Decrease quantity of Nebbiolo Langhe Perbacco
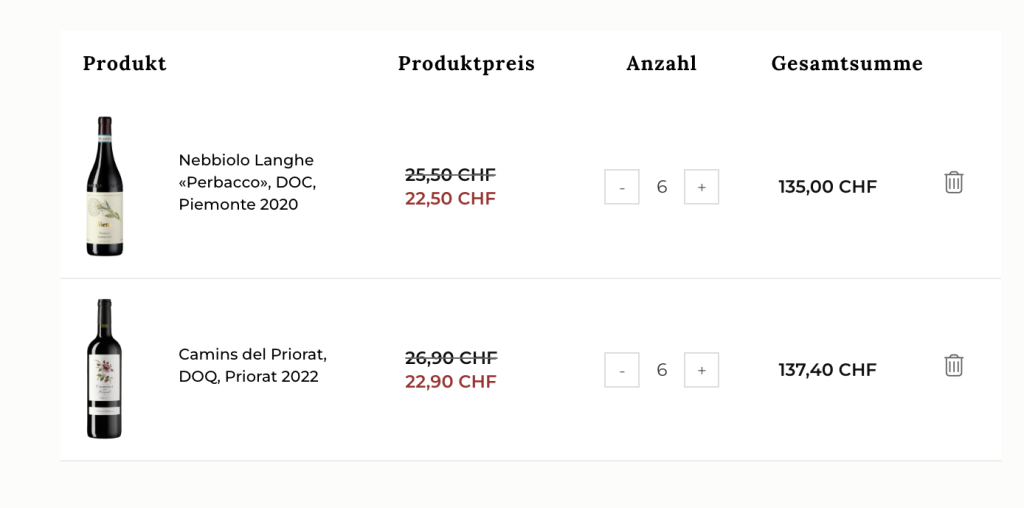Screen dimensions: 1024x508 tap(622, 187)
